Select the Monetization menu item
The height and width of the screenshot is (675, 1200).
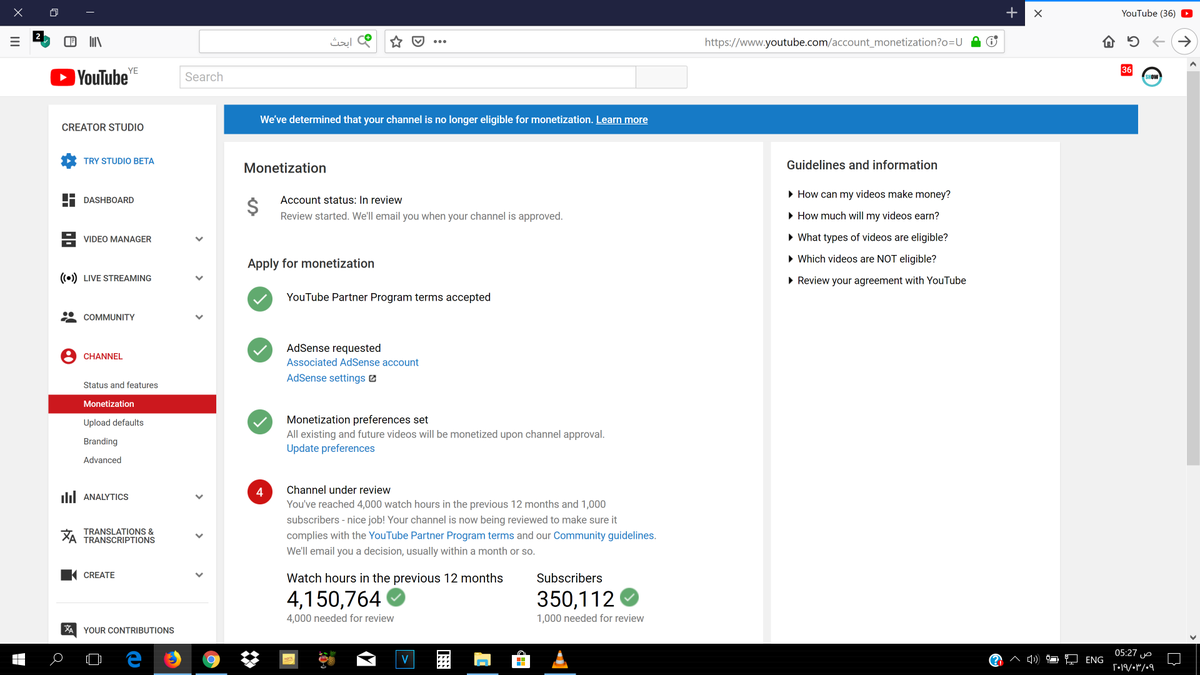pyautogui.click(x=132, y=404)
